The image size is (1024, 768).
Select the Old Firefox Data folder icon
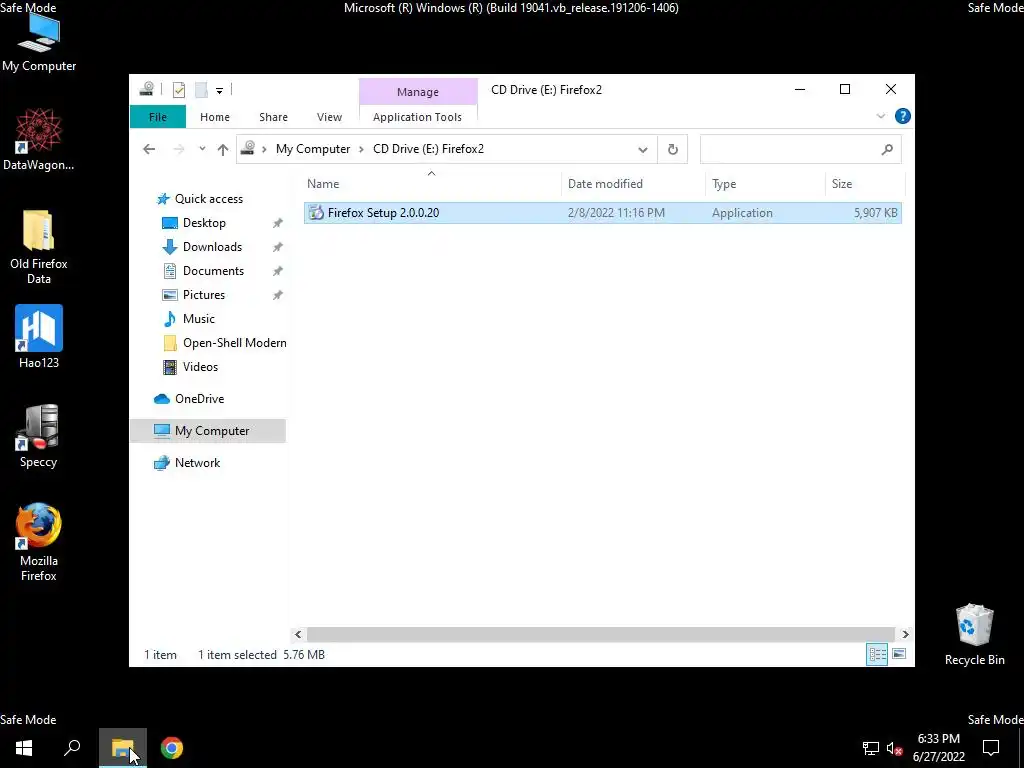click(x=39, y=247)
